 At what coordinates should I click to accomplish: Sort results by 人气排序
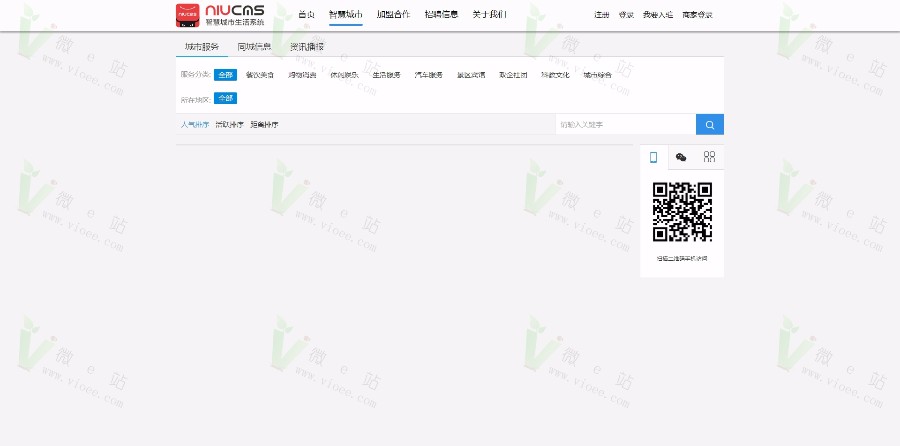[x=195, y=125]
